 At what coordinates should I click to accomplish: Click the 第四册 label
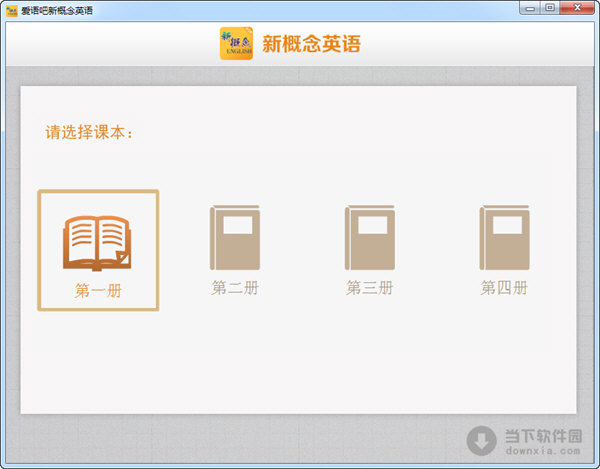point(504,288)
